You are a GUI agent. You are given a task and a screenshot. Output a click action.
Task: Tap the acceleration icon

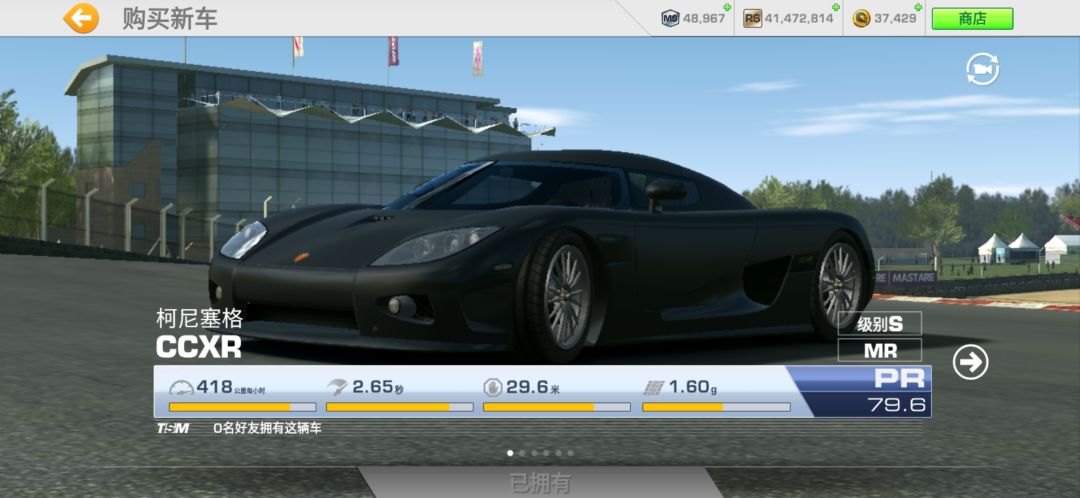[338, 387]
